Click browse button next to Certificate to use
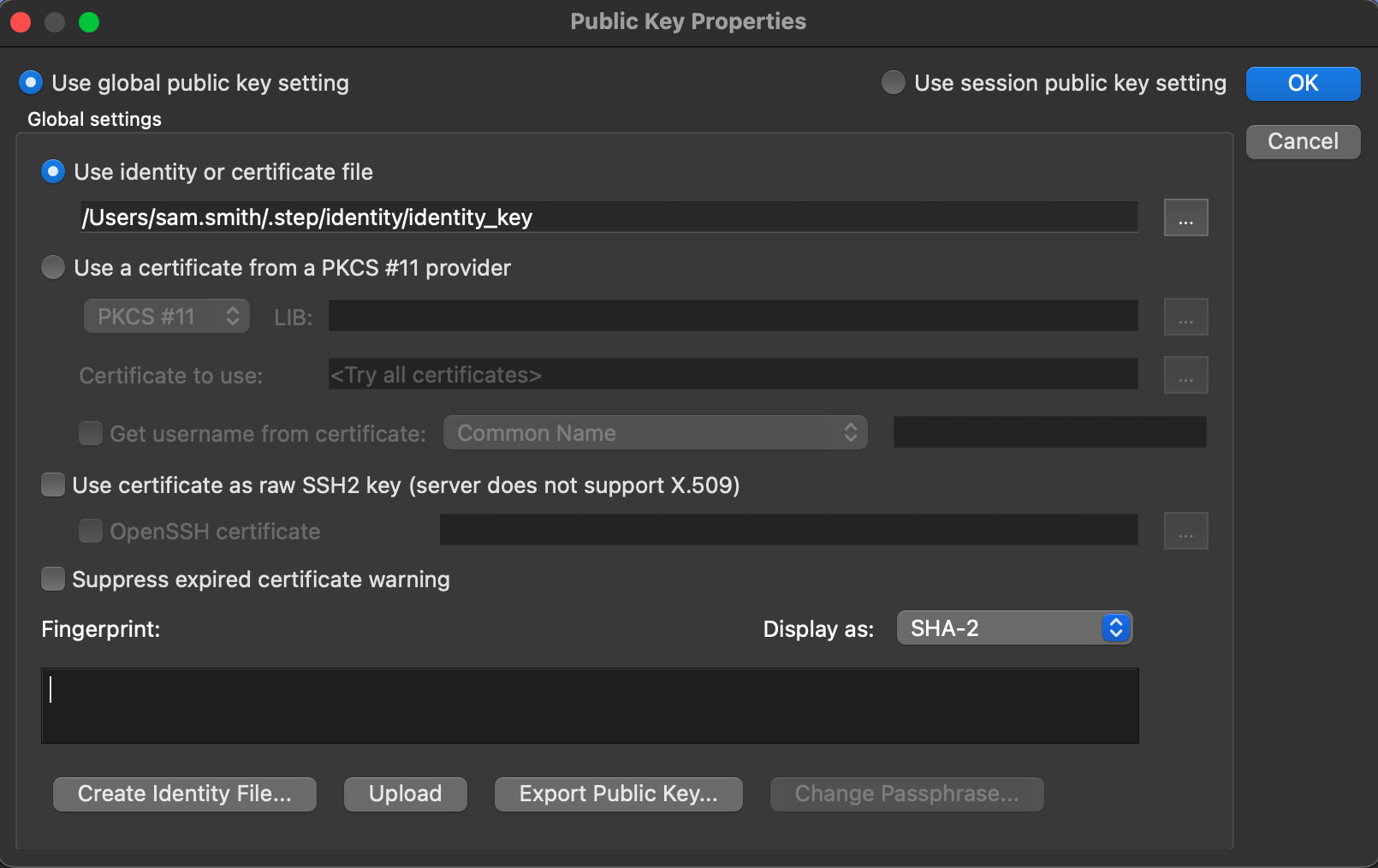This screenshot has width=1378, height=868. 1185,375
